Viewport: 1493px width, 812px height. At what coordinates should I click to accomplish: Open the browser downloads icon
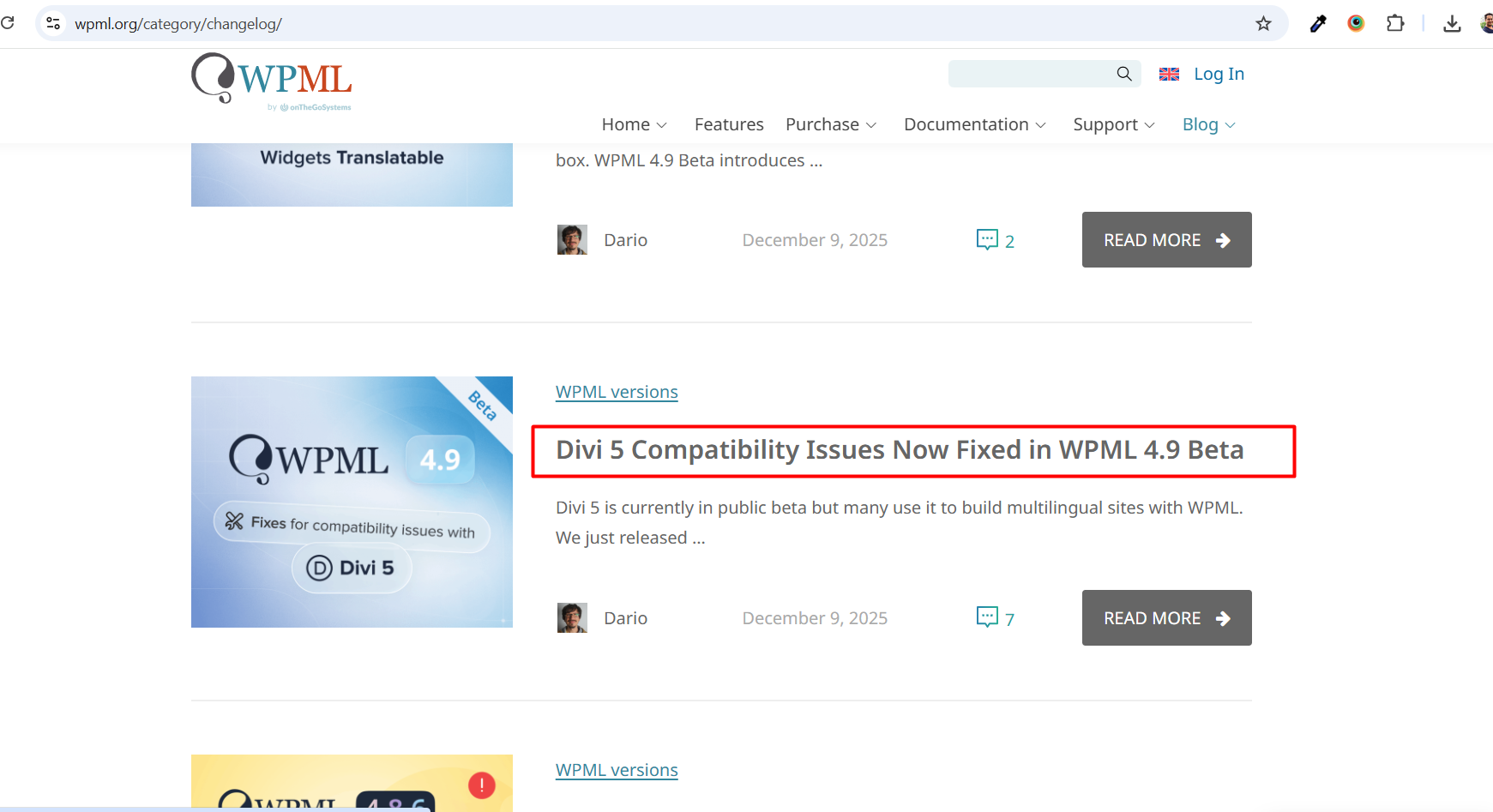point(1452,23)
